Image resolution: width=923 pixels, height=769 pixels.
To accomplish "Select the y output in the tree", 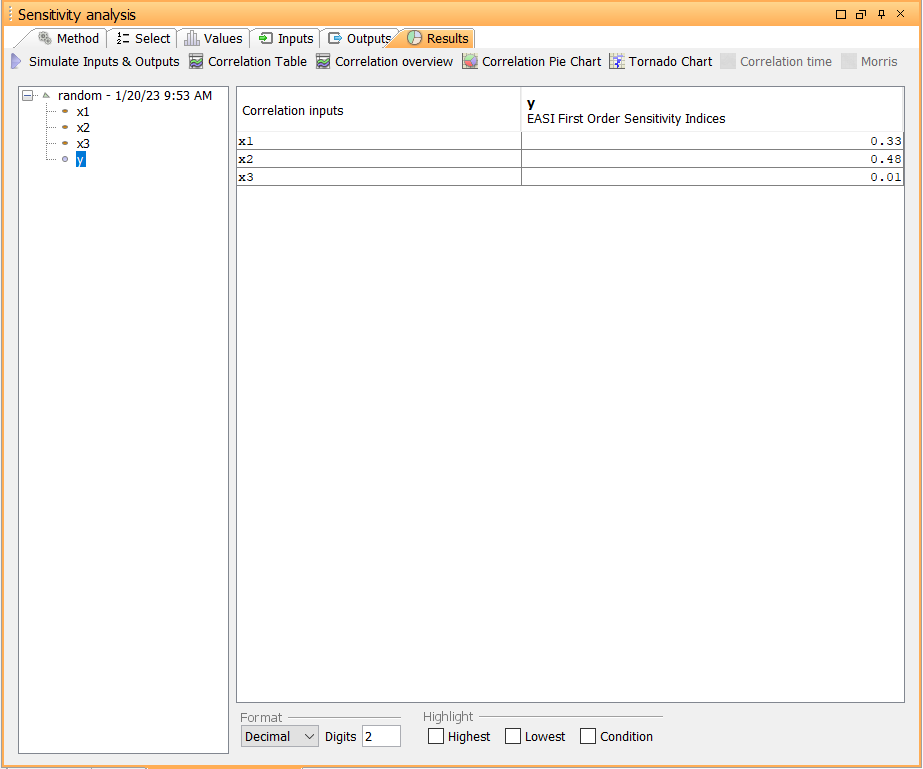I will pos(81,160).
